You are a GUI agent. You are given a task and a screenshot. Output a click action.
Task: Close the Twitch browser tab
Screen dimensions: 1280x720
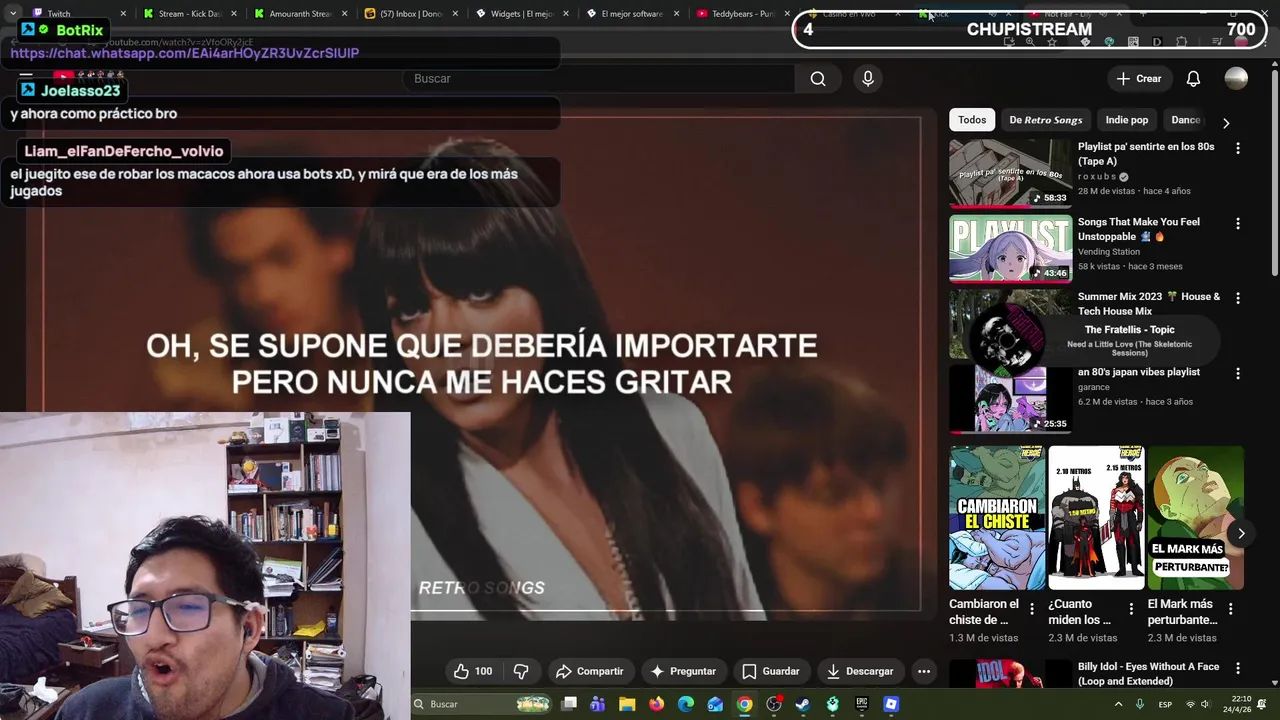(123, 14)
